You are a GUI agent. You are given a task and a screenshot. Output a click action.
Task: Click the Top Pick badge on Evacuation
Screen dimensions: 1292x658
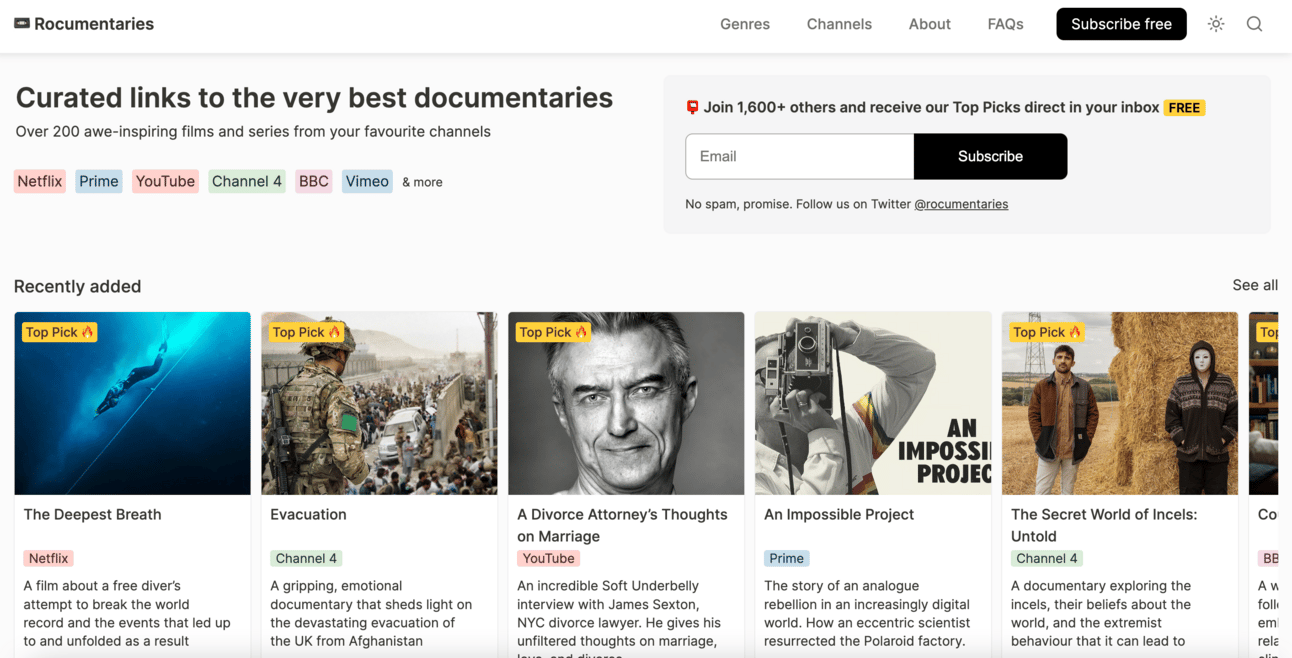[306, 332]
